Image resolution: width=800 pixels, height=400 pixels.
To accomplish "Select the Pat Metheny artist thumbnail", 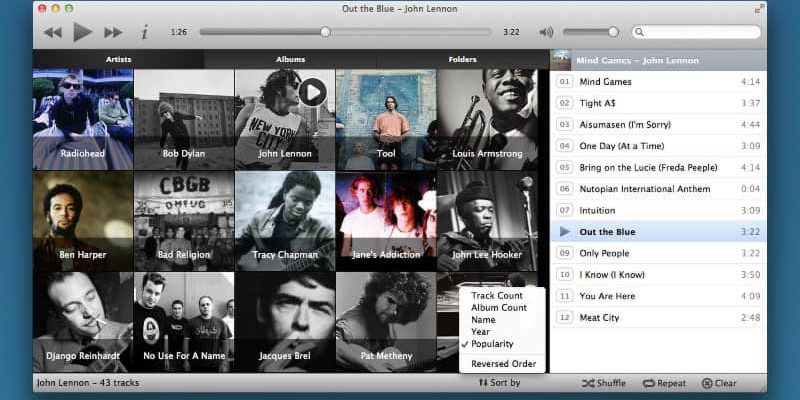I will coord(386,322).
